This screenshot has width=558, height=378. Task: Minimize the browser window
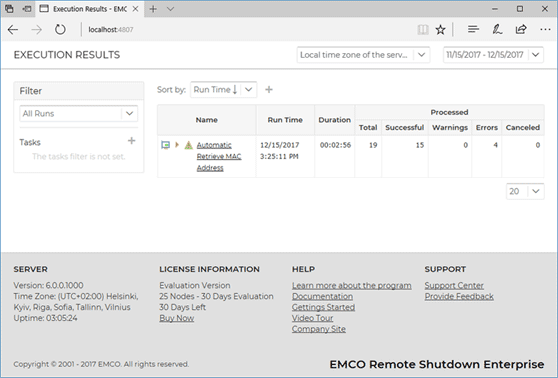tap(495, 9)
